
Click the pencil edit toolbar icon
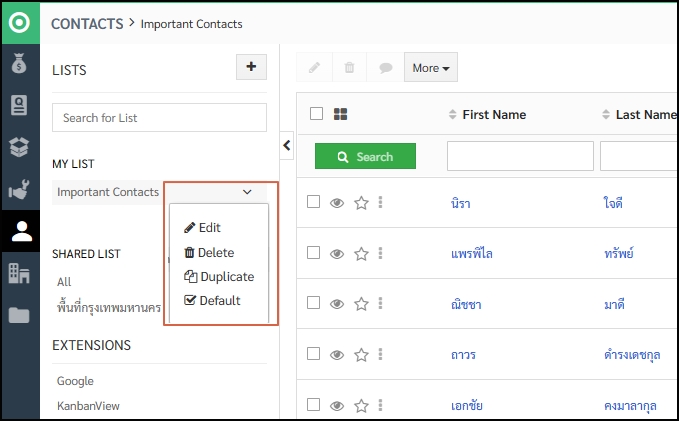click(314, 68)
